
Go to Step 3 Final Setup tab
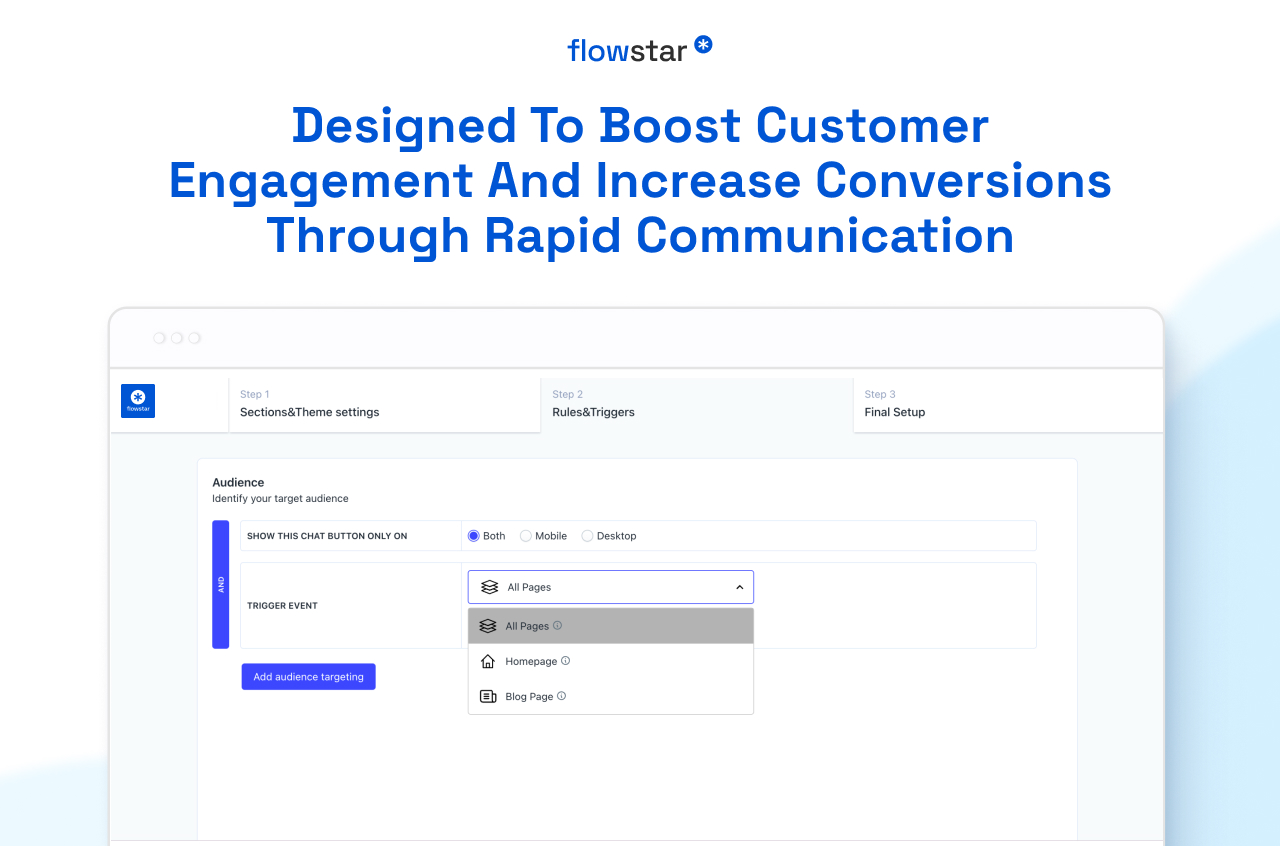[x=1007, y=404]
